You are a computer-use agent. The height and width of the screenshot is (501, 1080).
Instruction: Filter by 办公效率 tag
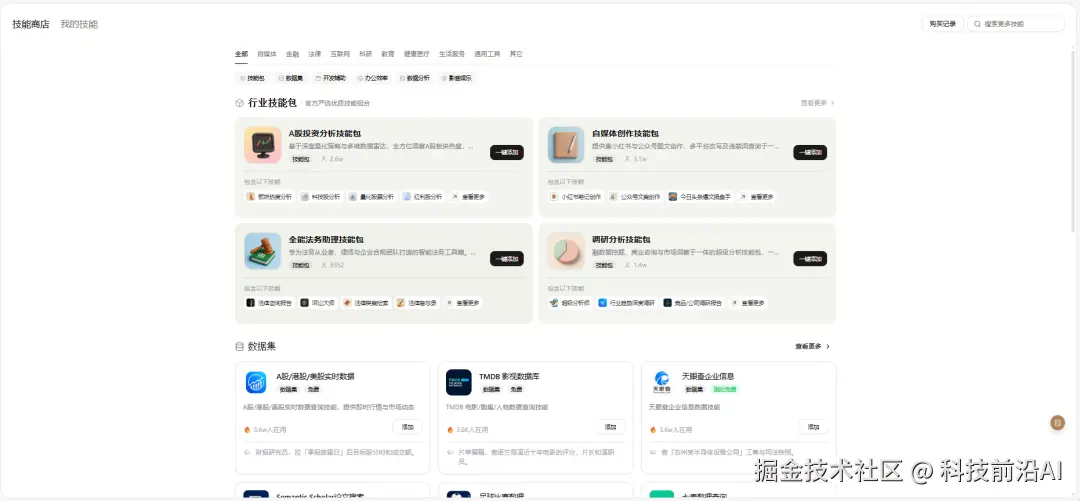[x=373, y=79]
